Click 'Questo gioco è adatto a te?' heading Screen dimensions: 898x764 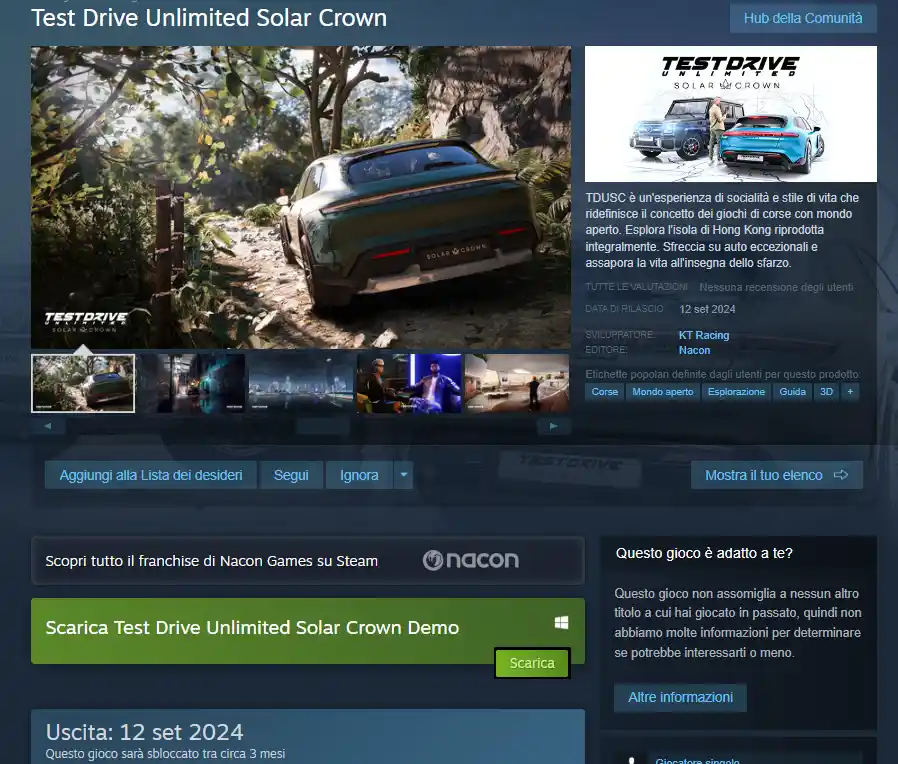point(704,553)
